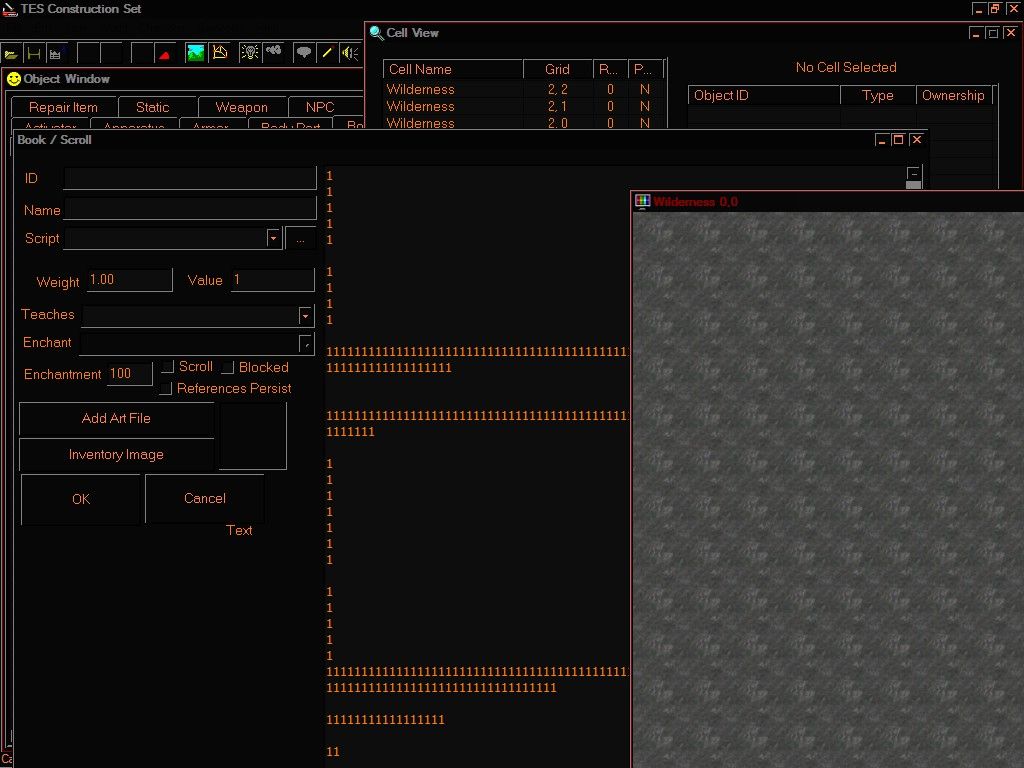Expand the Teaches dropdown
The image size is (1024, 768).
coord(306,316)
